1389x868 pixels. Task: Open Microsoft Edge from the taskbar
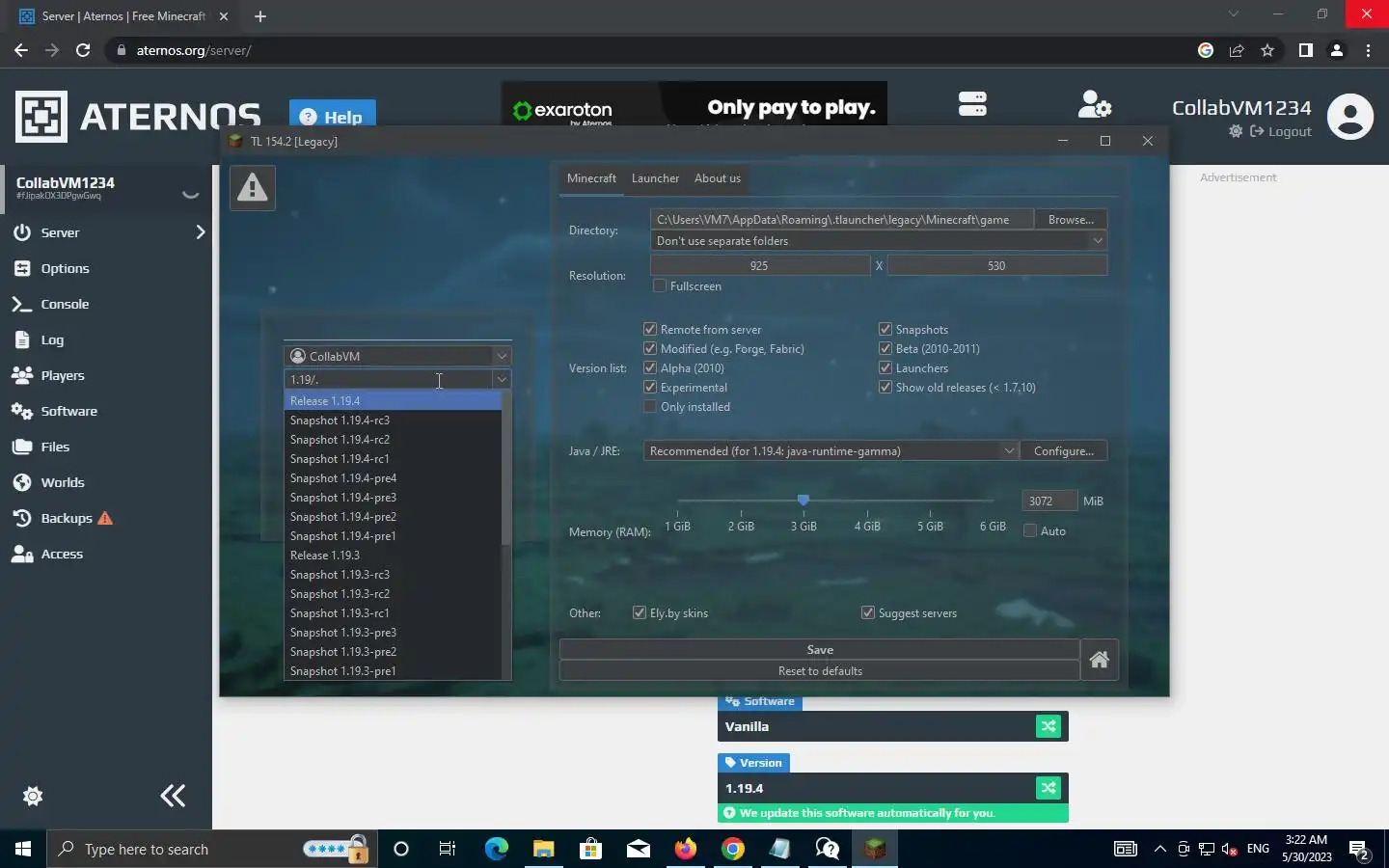pyautogui.click(x=496, y=849)
